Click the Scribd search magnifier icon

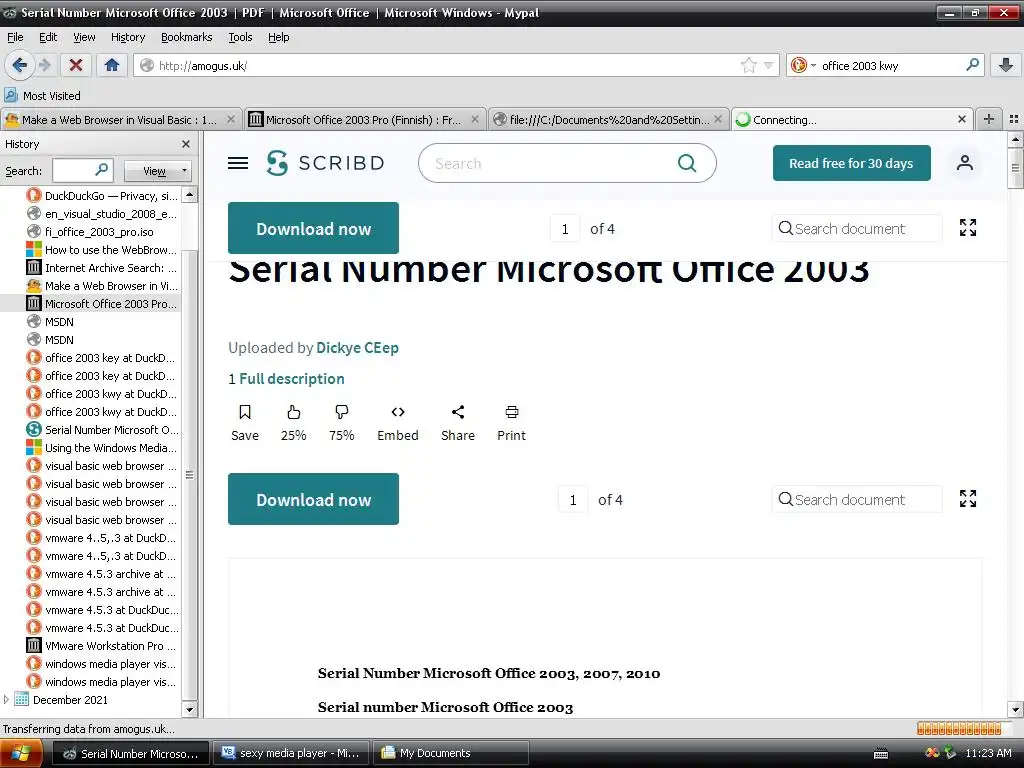click(687, 163)
